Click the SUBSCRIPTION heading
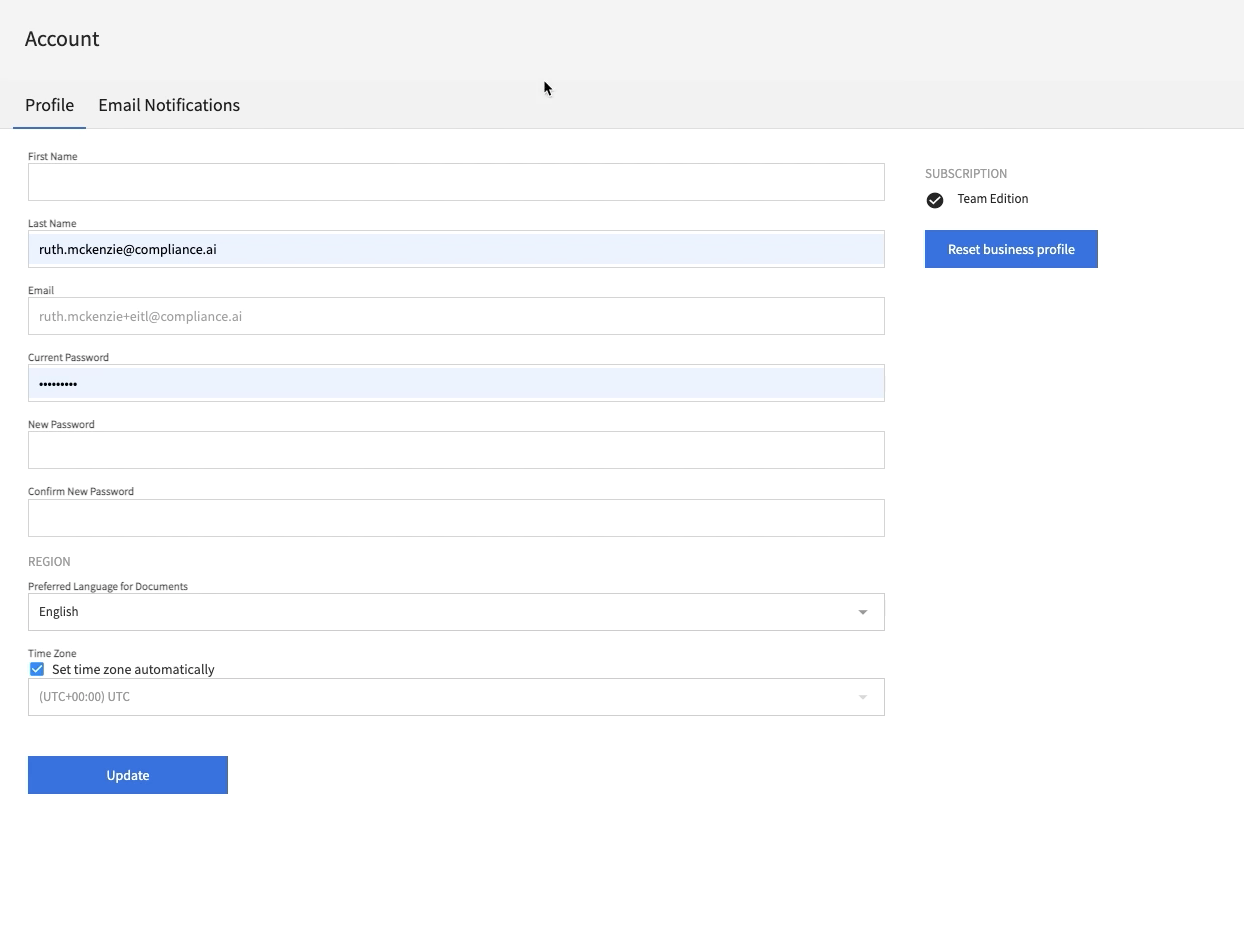This screenshot has width=1244, height=950. (966, 174)
